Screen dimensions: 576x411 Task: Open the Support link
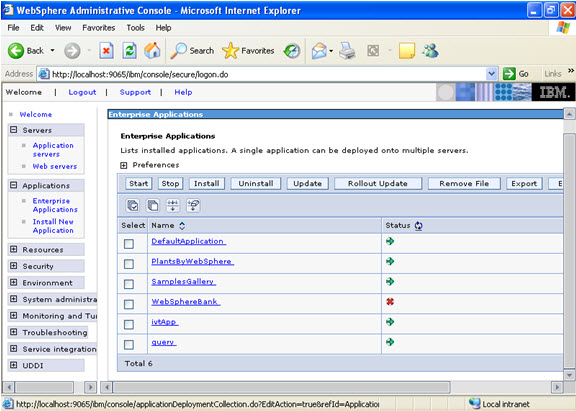[135, 92]
